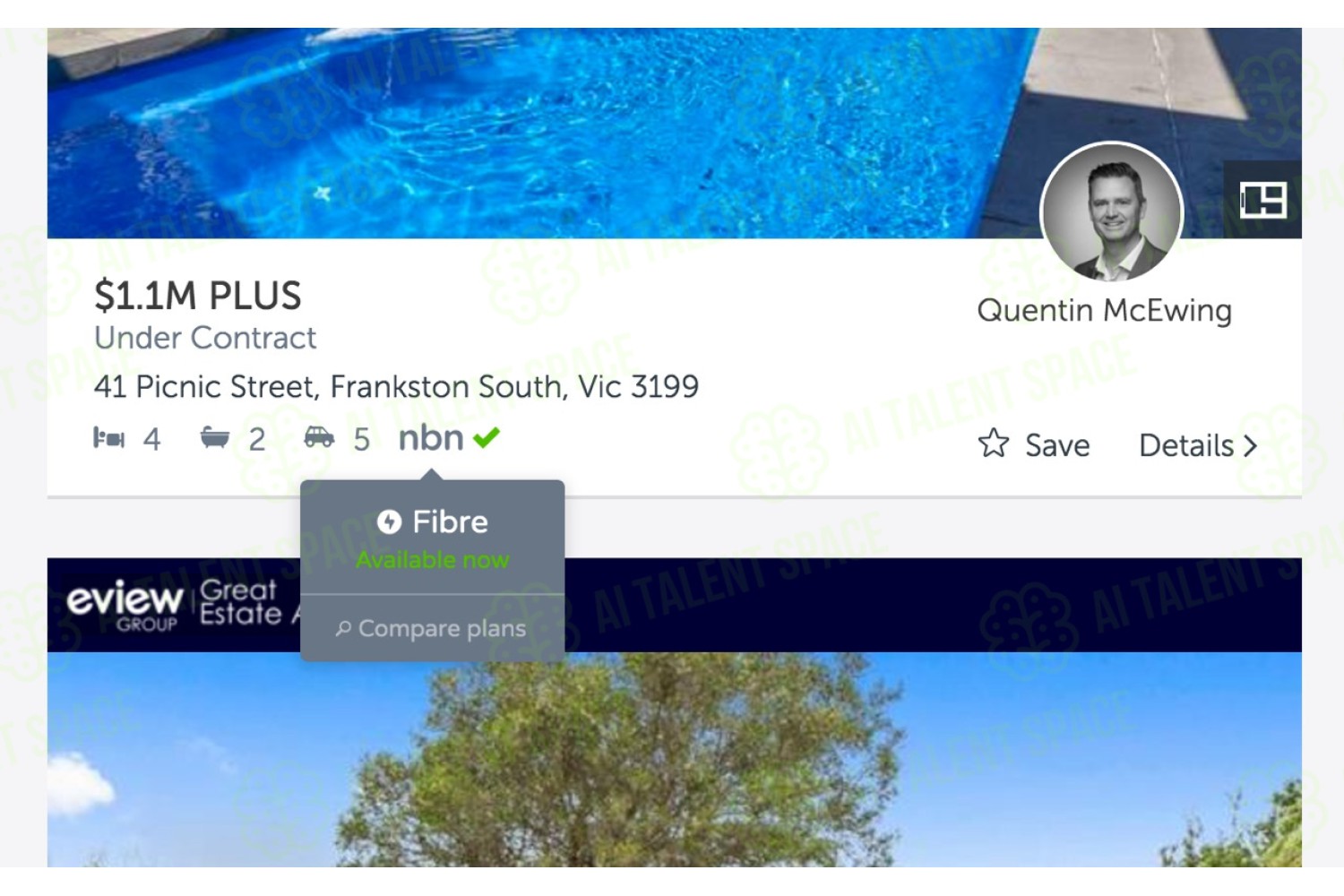Viewport: 1344px width, 896px height.
Task: Click the Quentin McEwing agent name
Action: (1104, 310)
